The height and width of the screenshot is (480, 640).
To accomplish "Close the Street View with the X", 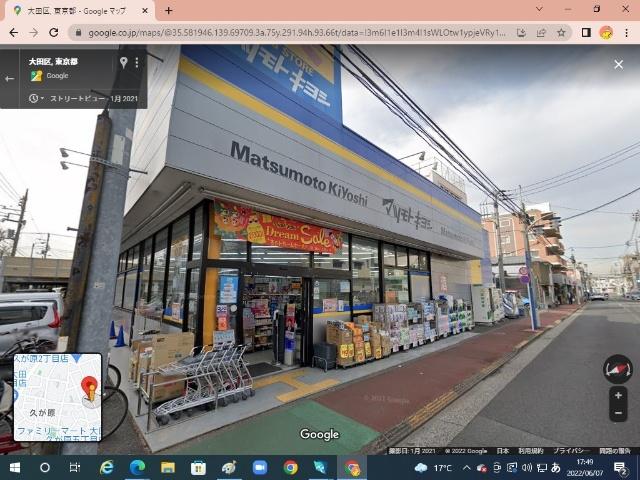I will pos(619,64).
